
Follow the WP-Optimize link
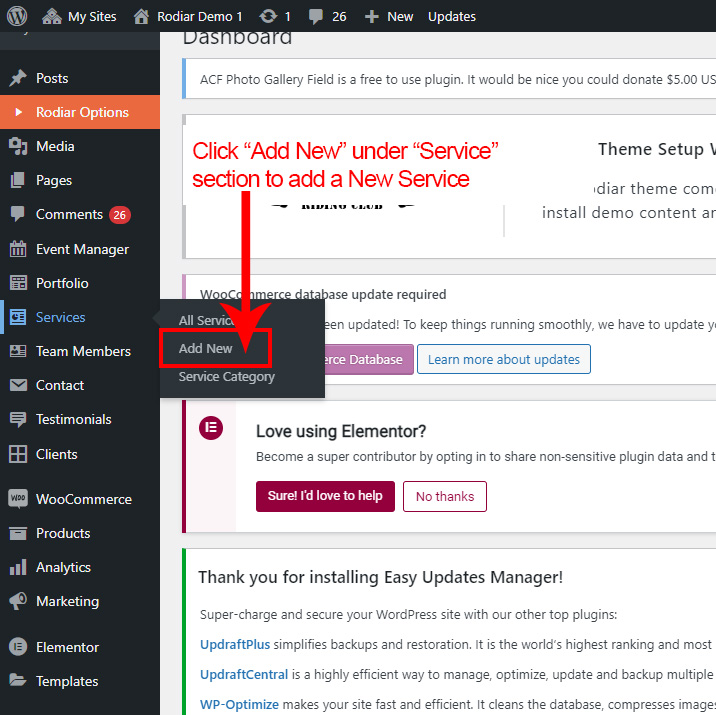239,705
